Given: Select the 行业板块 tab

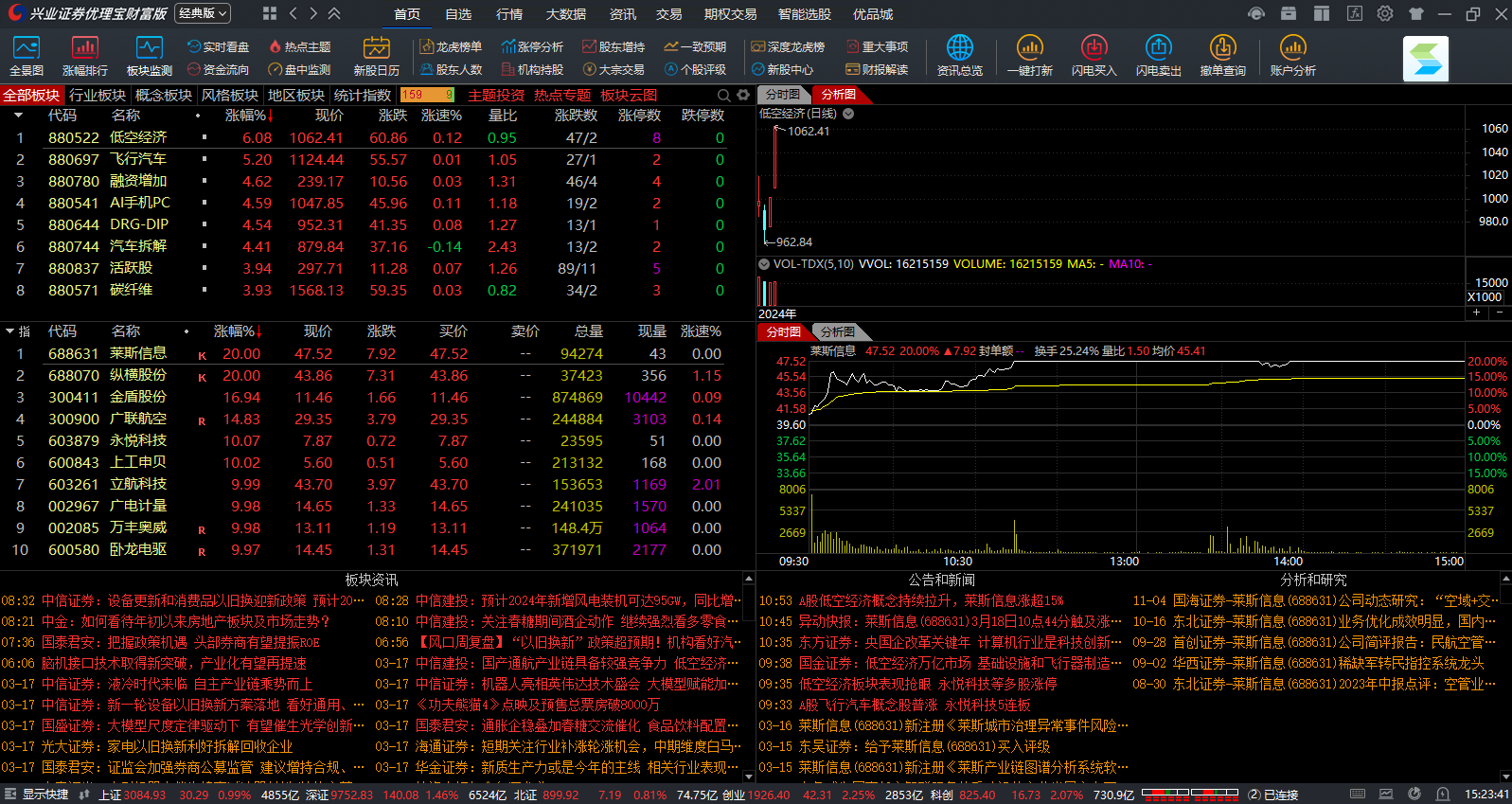Looking at the screenshot, I should [x=98, y=95].
